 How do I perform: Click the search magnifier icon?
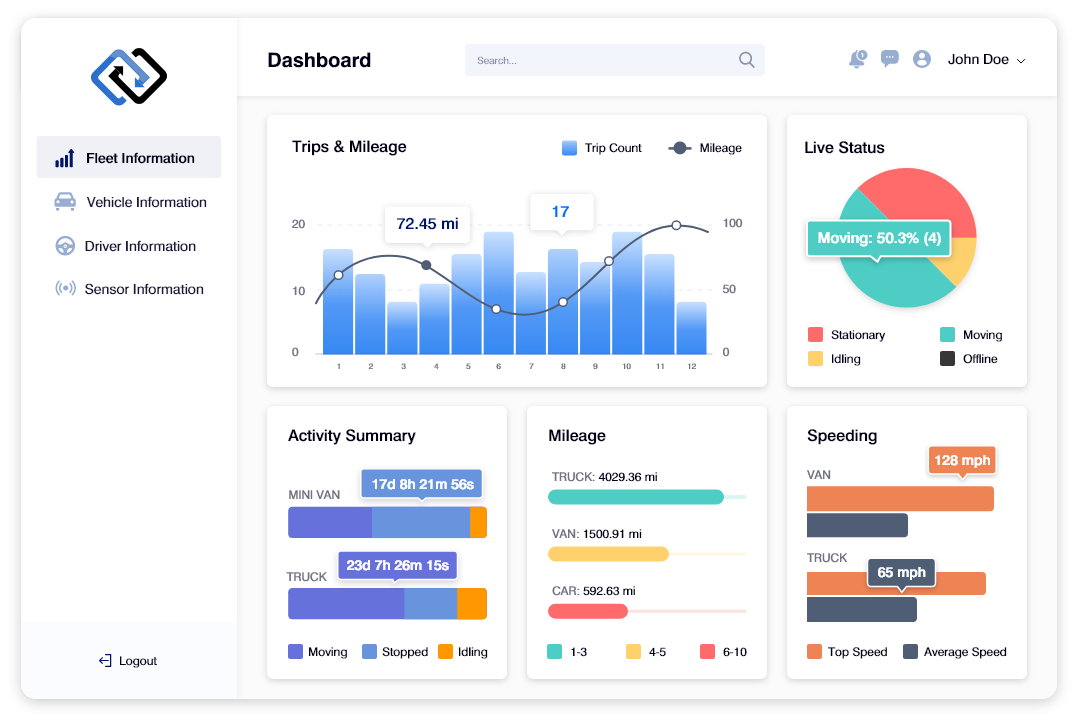(x=746, y=60)
